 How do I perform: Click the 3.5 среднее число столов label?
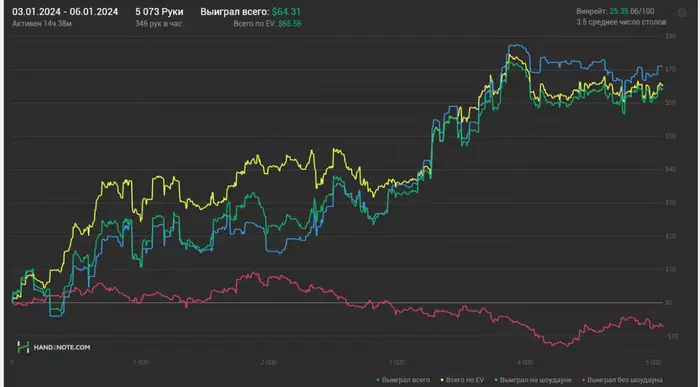(x=621, y=21)
